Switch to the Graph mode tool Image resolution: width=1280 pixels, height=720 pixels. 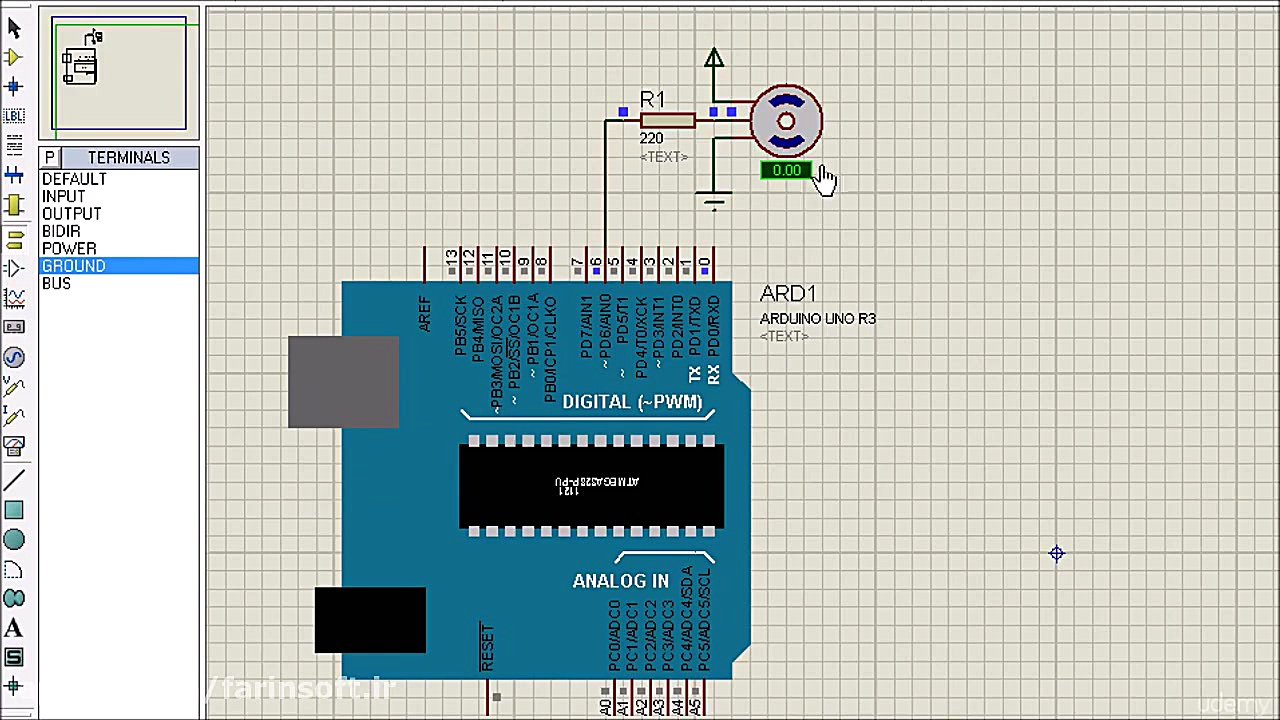click(13, 296)
